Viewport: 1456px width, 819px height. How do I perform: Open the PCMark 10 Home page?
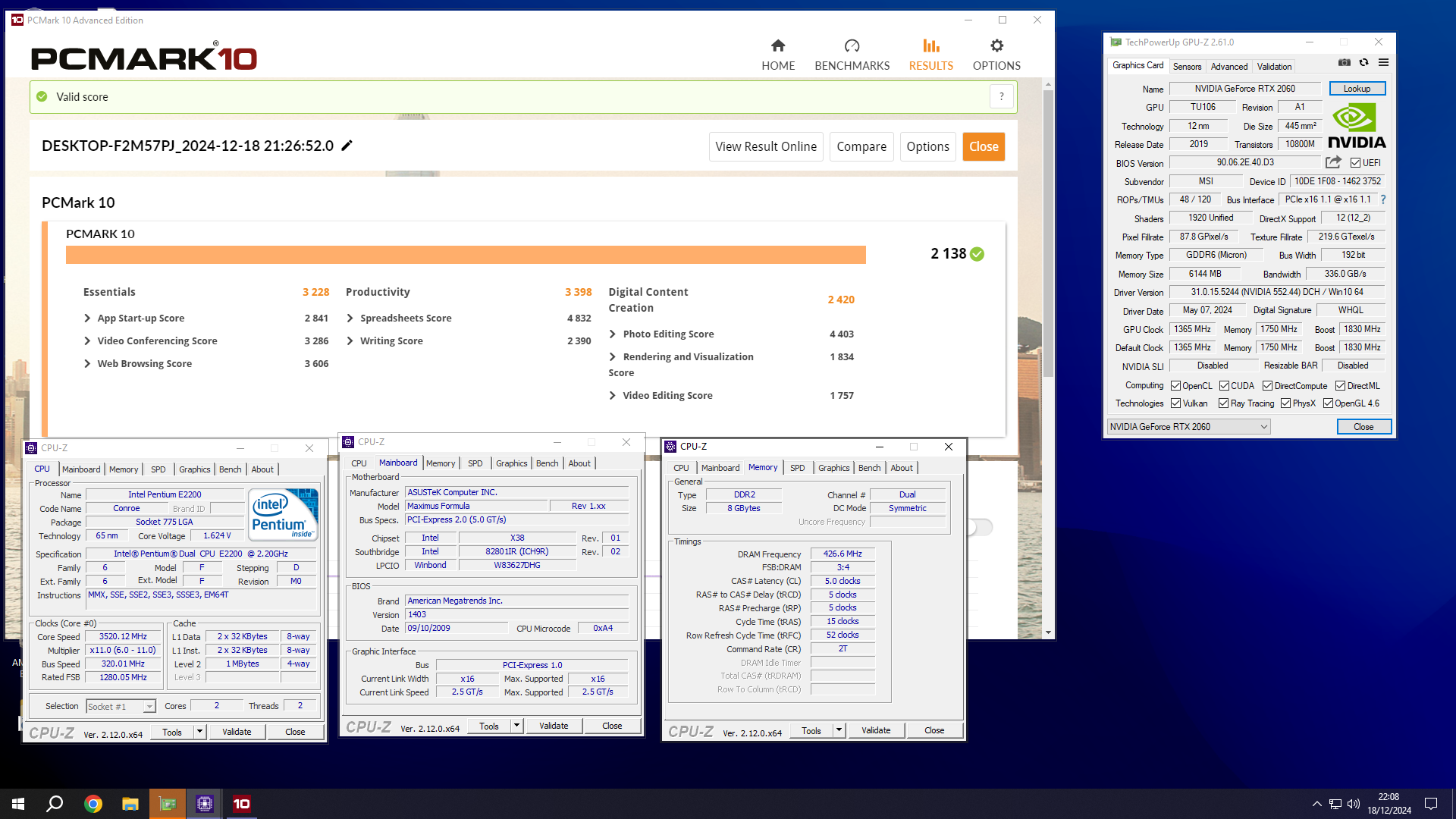pyautogui.click(x=778, y=55)
